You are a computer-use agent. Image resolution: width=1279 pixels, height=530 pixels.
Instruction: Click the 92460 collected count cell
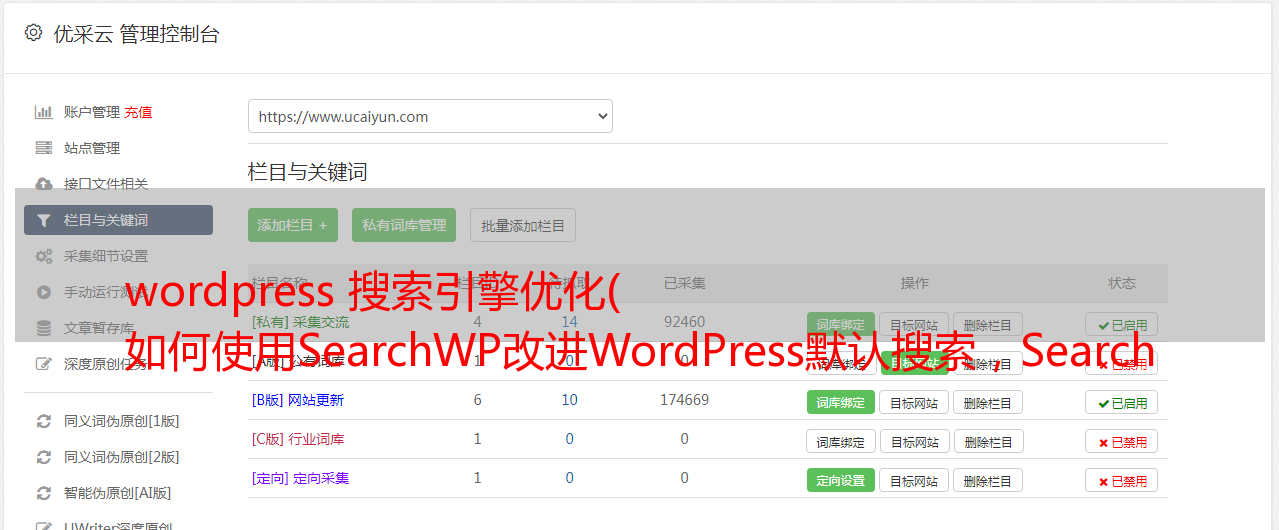click(684, 322)
